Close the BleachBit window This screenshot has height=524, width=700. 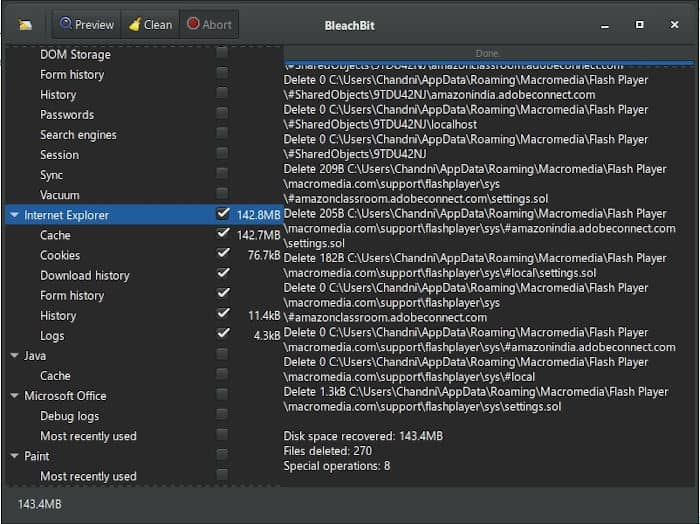click(x=675, y=25)
